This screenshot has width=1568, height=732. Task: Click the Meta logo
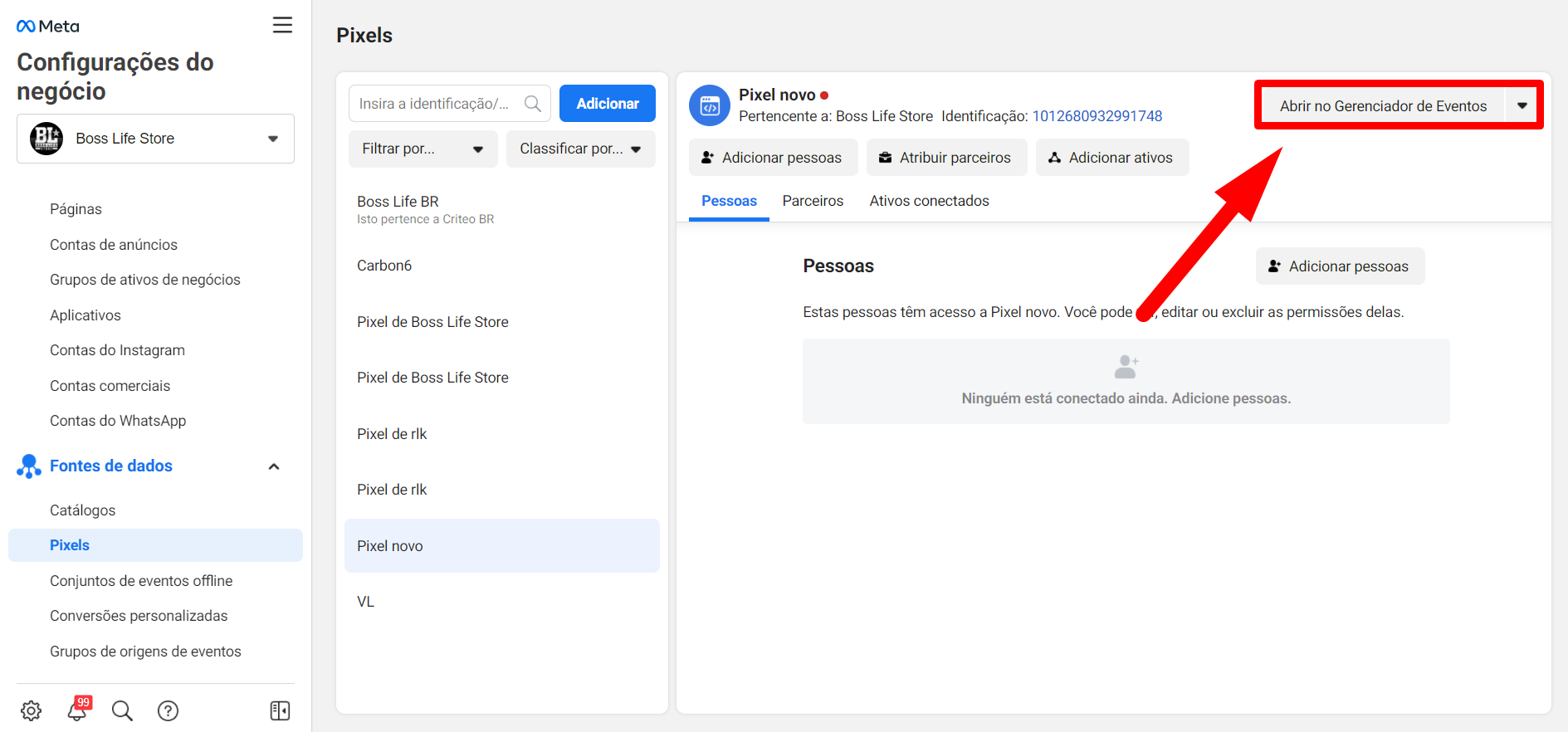[x=48, y=27]
